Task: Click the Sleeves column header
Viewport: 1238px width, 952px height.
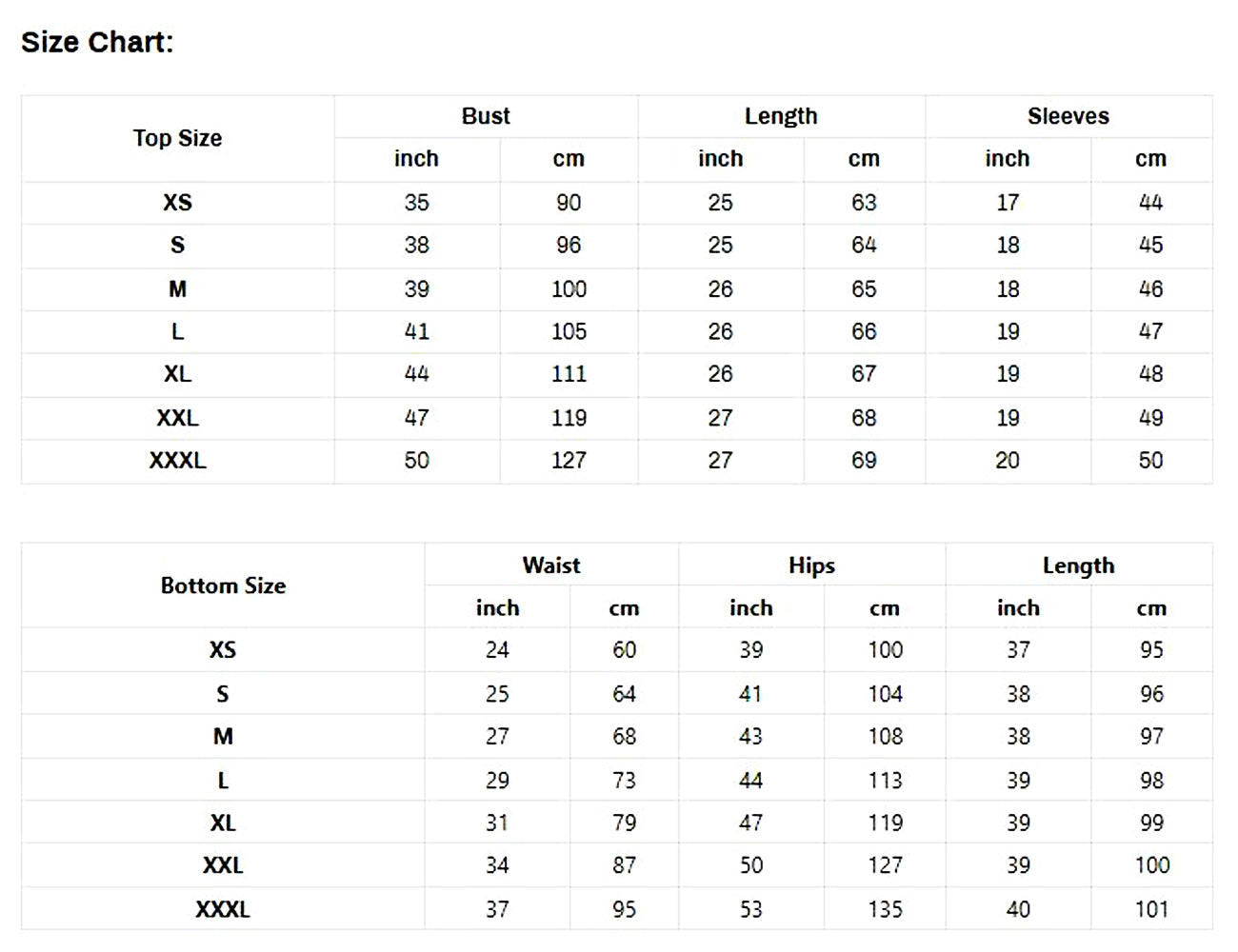Action: (x=1068, y=116)
